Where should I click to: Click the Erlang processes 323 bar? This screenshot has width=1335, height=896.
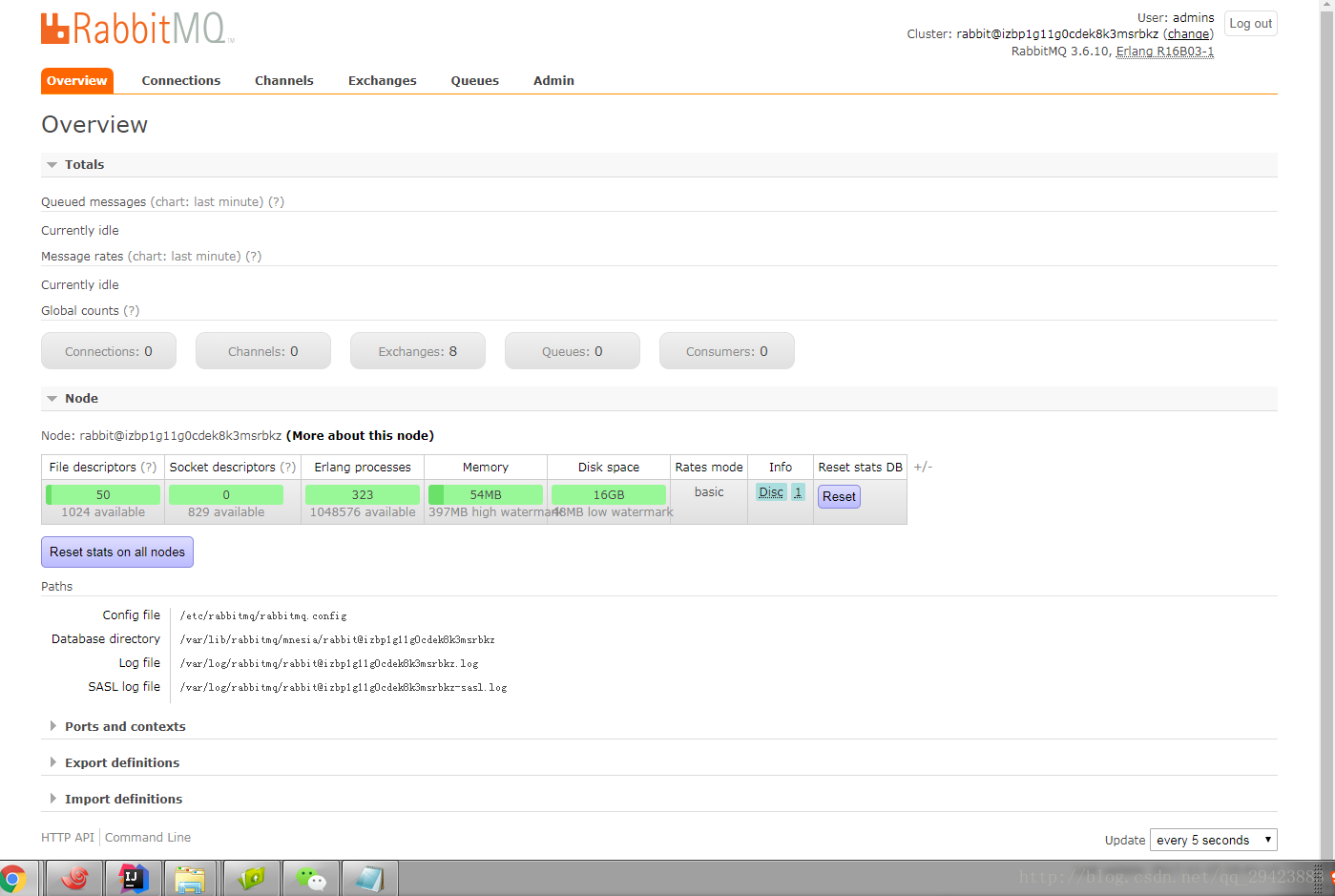tap(363, 494)
